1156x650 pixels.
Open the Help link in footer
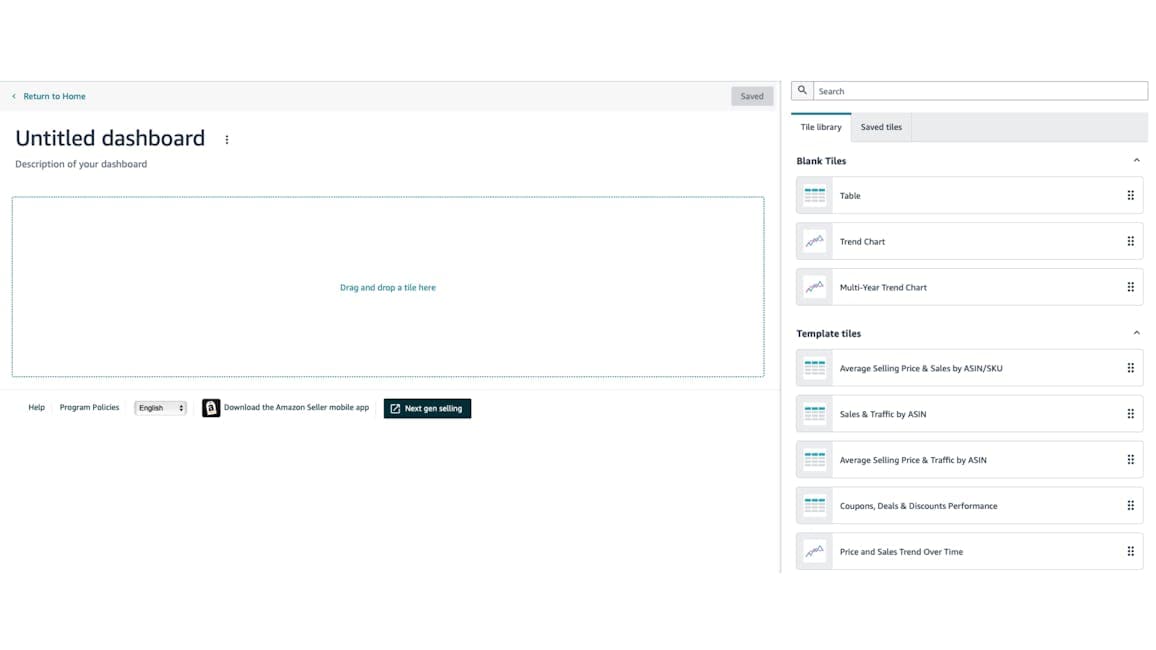36,408
